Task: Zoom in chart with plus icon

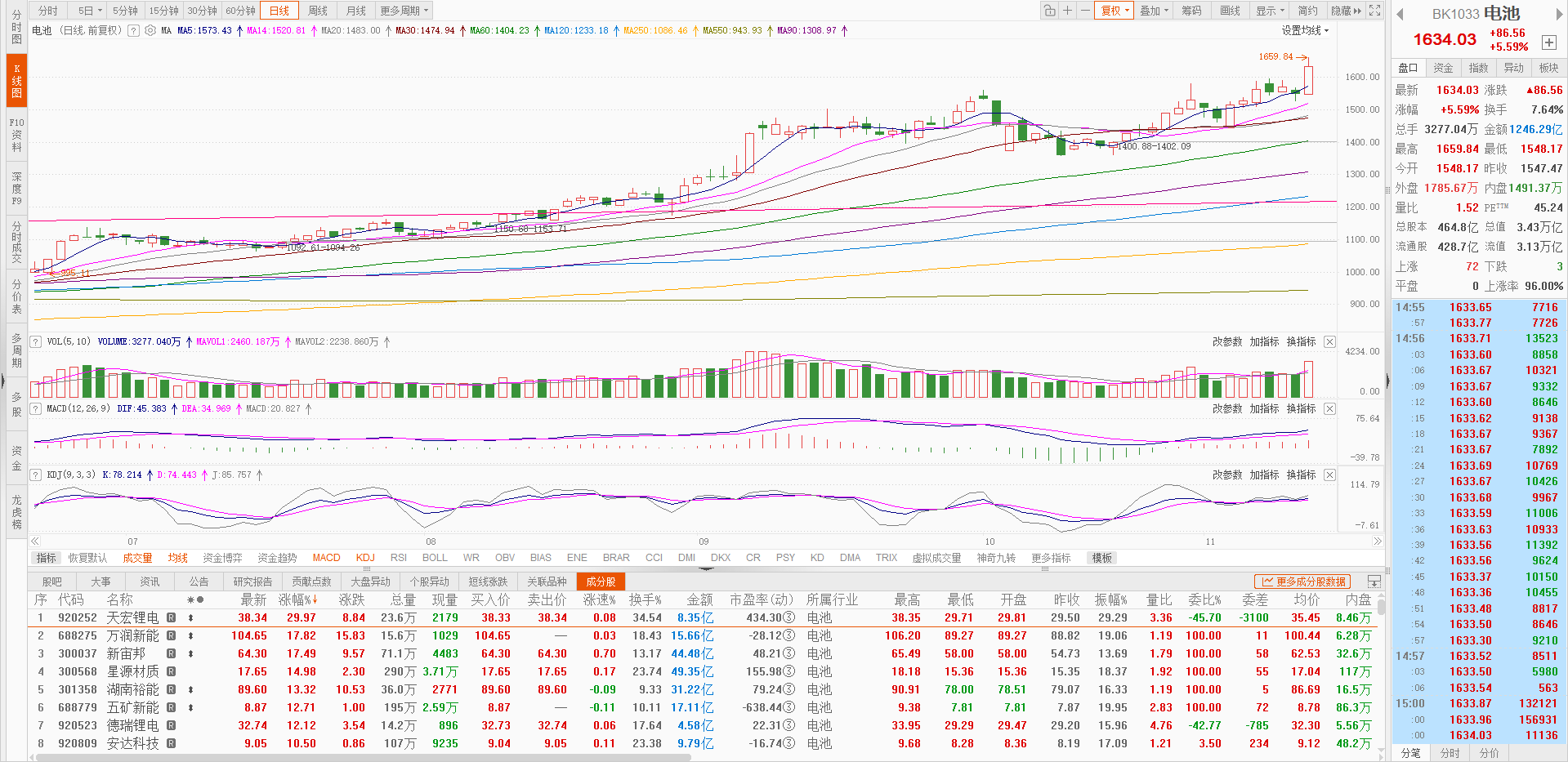Action: [1067, 11]
